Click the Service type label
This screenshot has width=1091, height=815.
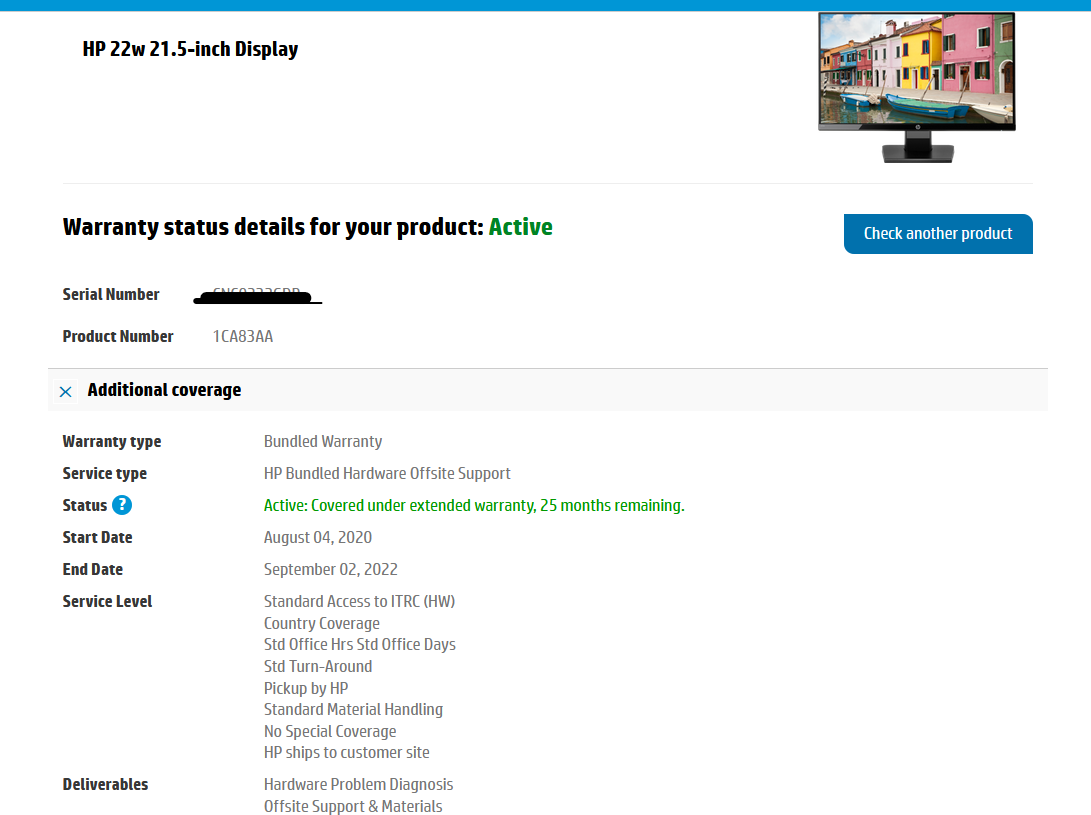[x=104, y=473]
